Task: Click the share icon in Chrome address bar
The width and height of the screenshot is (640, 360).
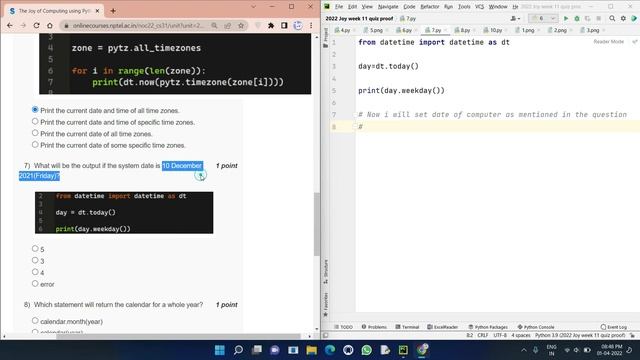Action: 227,25
